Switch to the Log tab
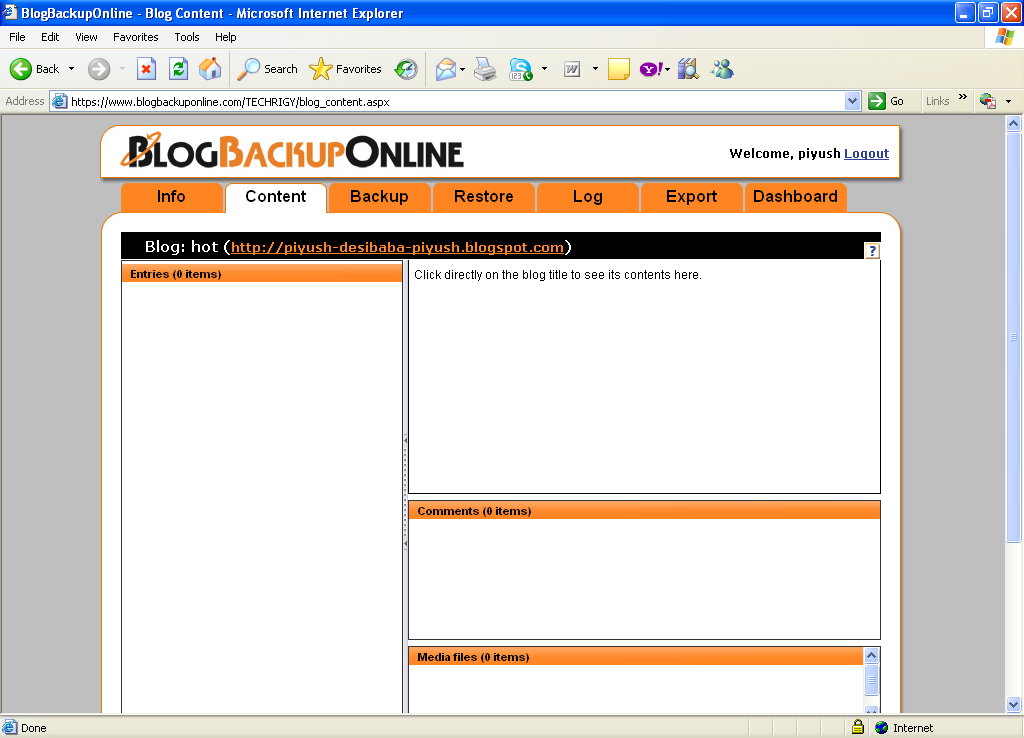The height and width of the screenshot is (738, 1024). point(588,197)
